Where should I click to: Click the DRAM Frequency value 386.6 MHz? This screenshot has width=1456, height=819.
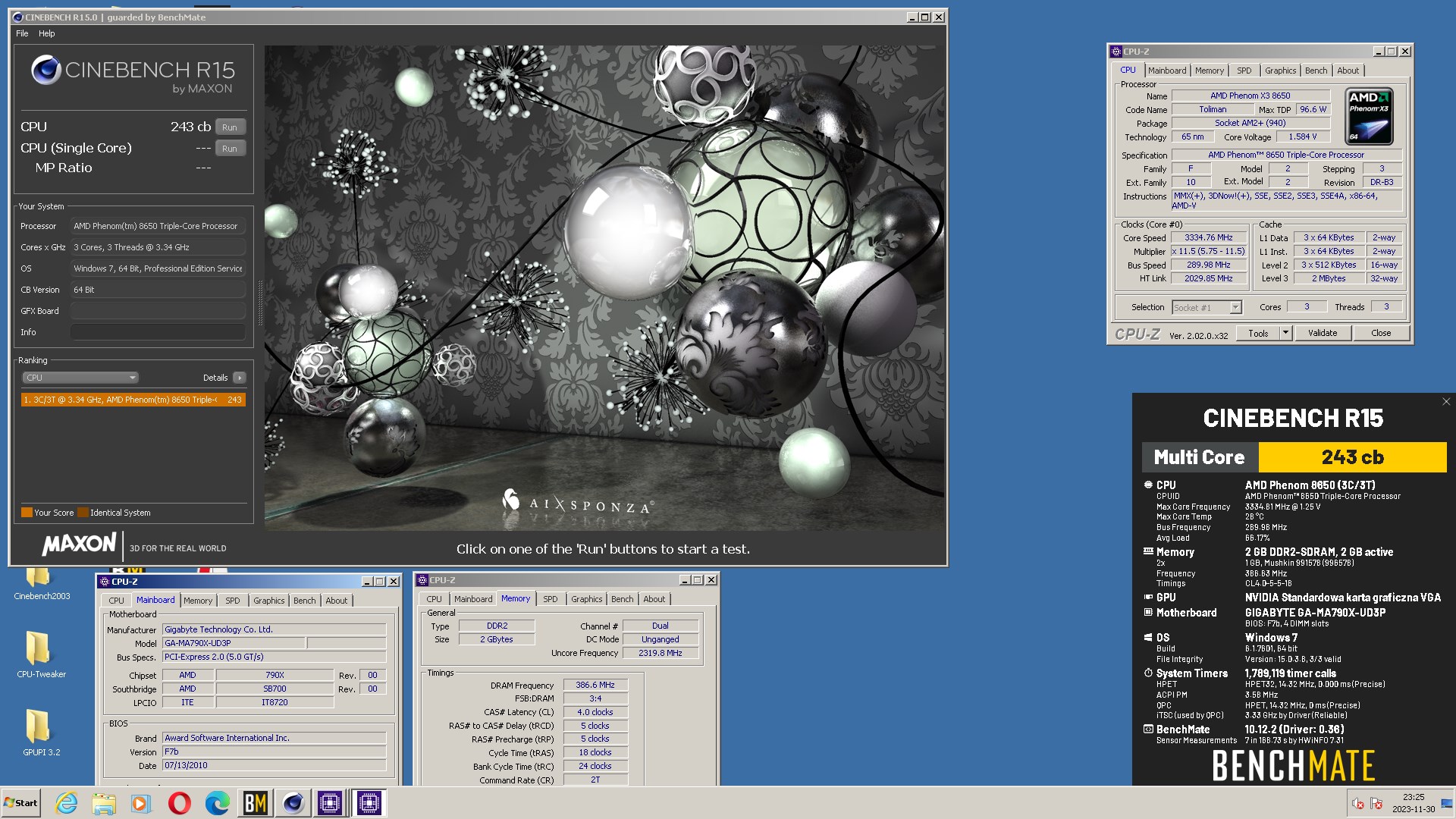pos(595,685)
